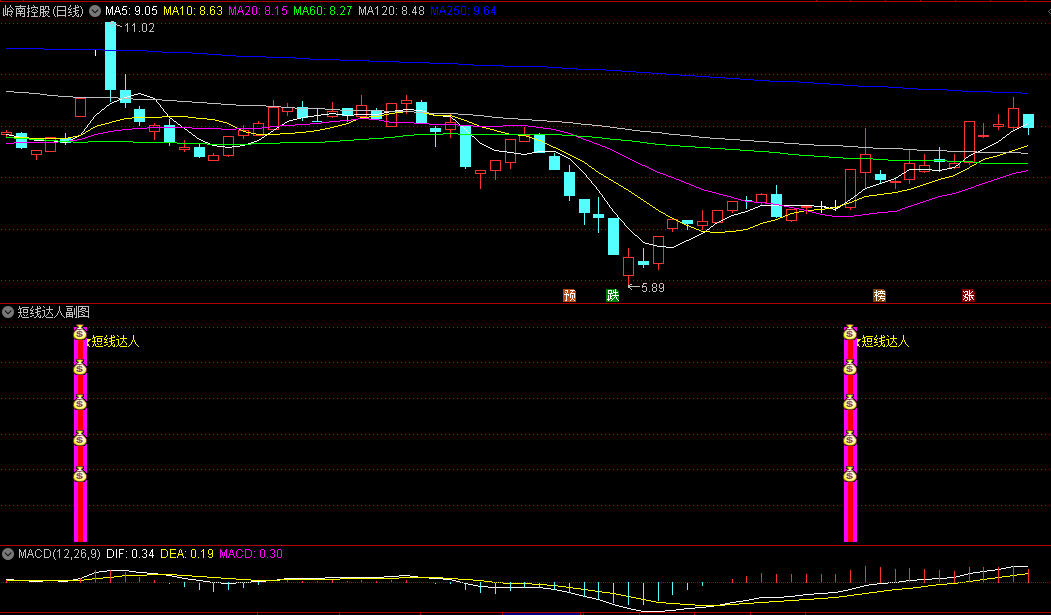1051x615 pixels.
Task: Click topmost money bag on earlier signal bar
Action: click(x=80, y=333)
